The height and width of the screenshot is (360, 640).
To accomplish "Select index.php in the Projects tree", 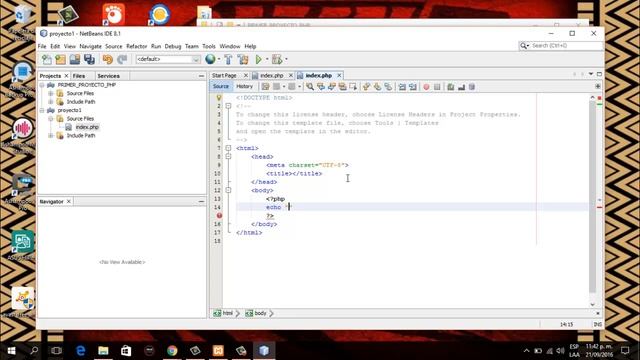I will click(x=87, y=127).
